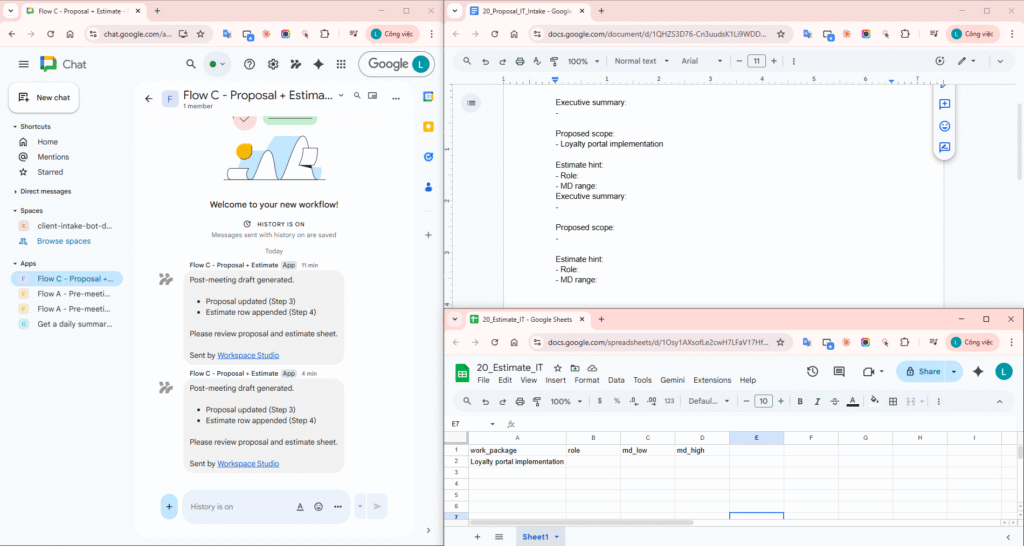The height and width of the screenshot is (546, 1024).
Task: Click the fill color bucket in Sheets
Action: tap(875, 401)
